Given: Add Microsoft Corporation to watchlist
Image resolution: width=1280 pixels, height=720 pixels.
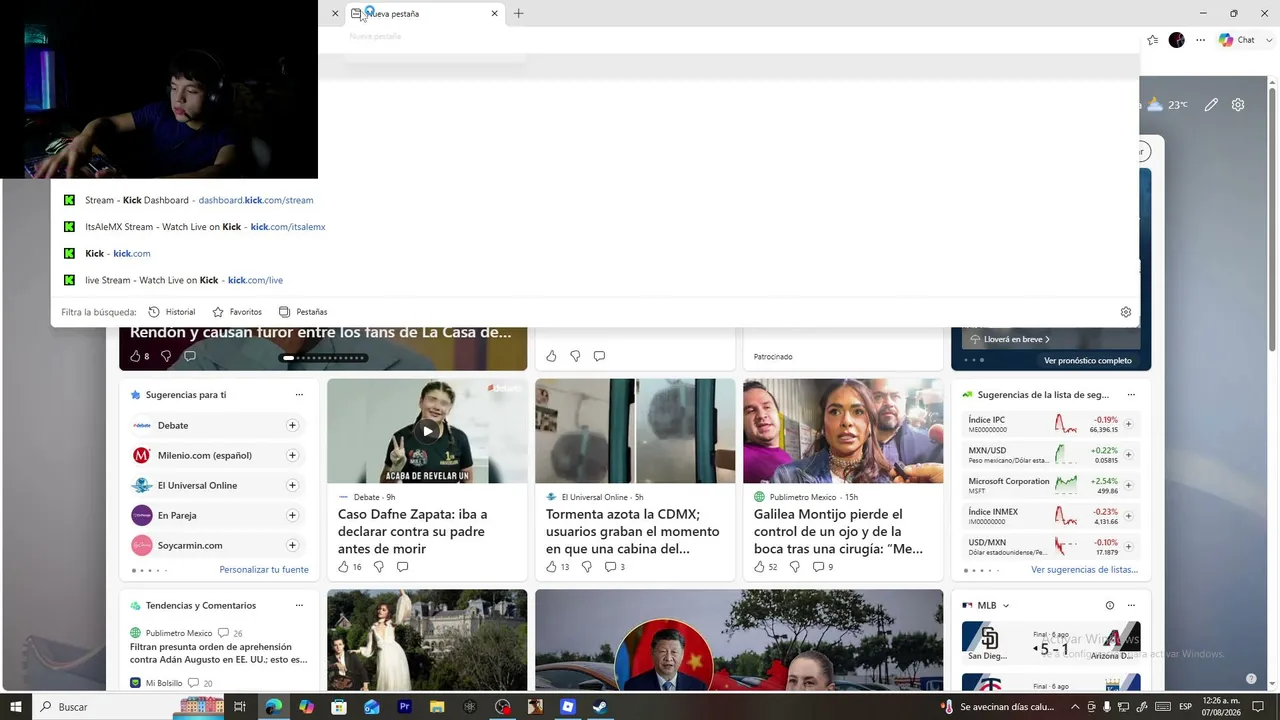Looking at the screenshot, I should (1128, 485).
